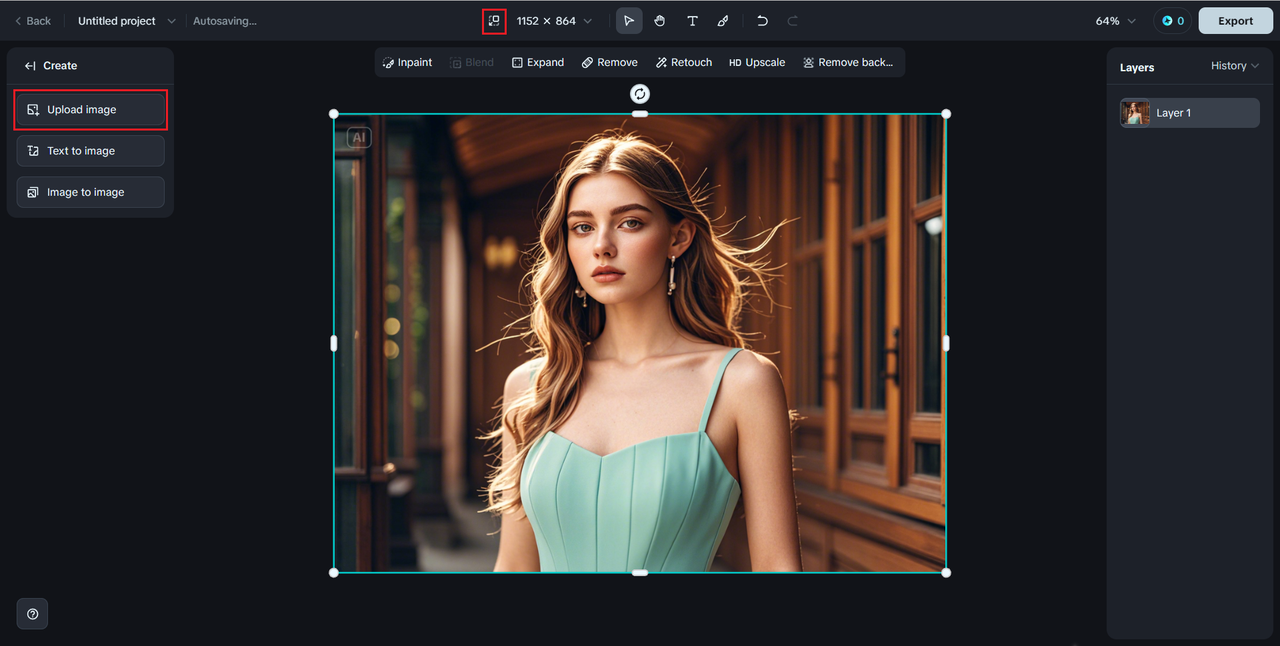Click the AI badge on image
The width and height of the screenshot is (1280, 646).
359,138
